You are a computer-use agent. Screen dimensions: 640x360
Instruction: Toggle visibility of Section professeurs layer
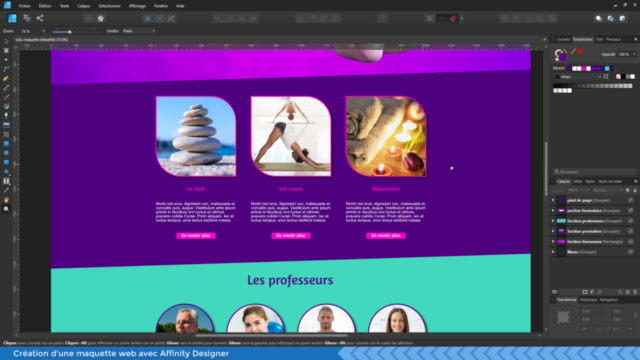pyautogui.click(x=631, y=221)
